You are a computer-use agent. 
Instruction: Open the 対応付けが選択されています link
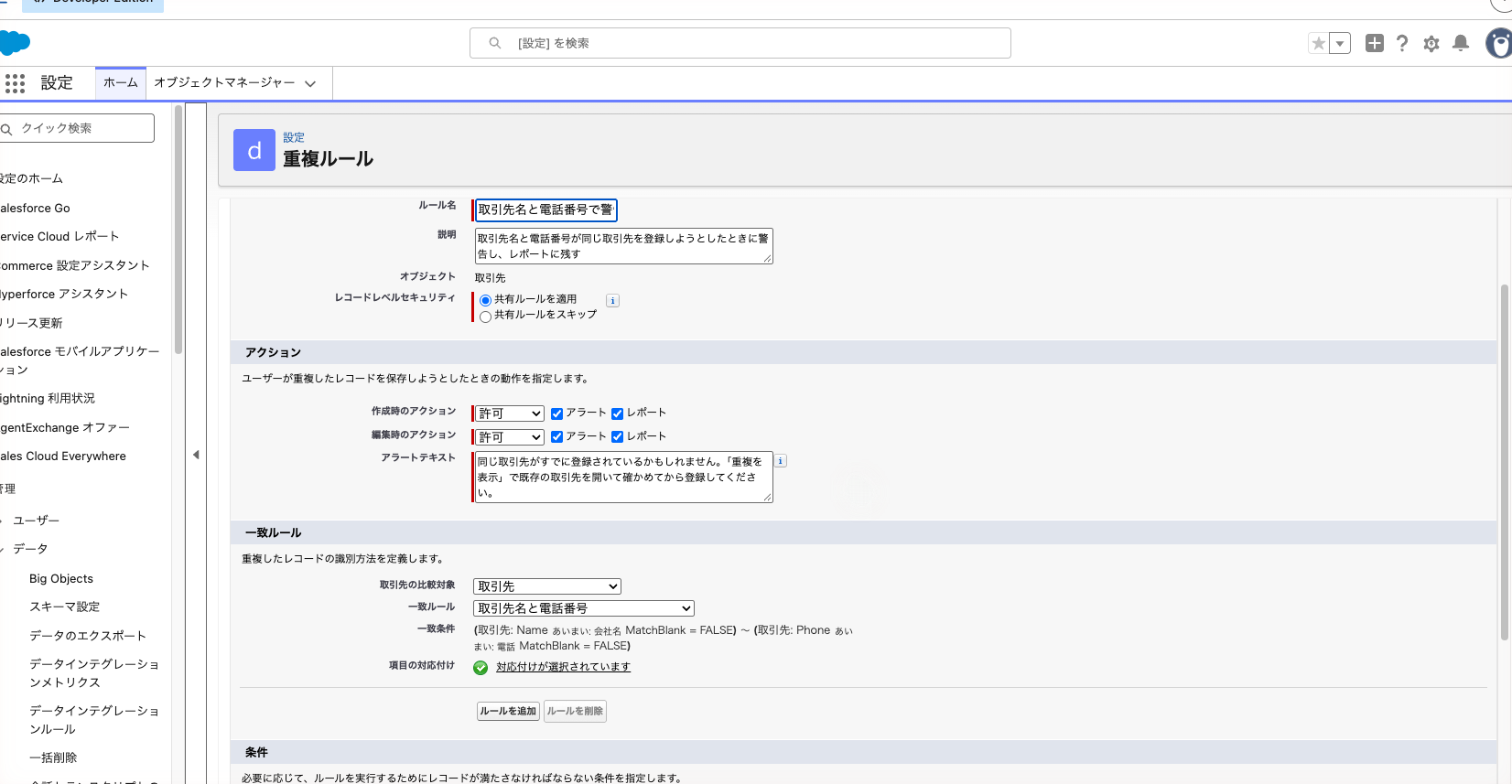click(x=563, y=667)
